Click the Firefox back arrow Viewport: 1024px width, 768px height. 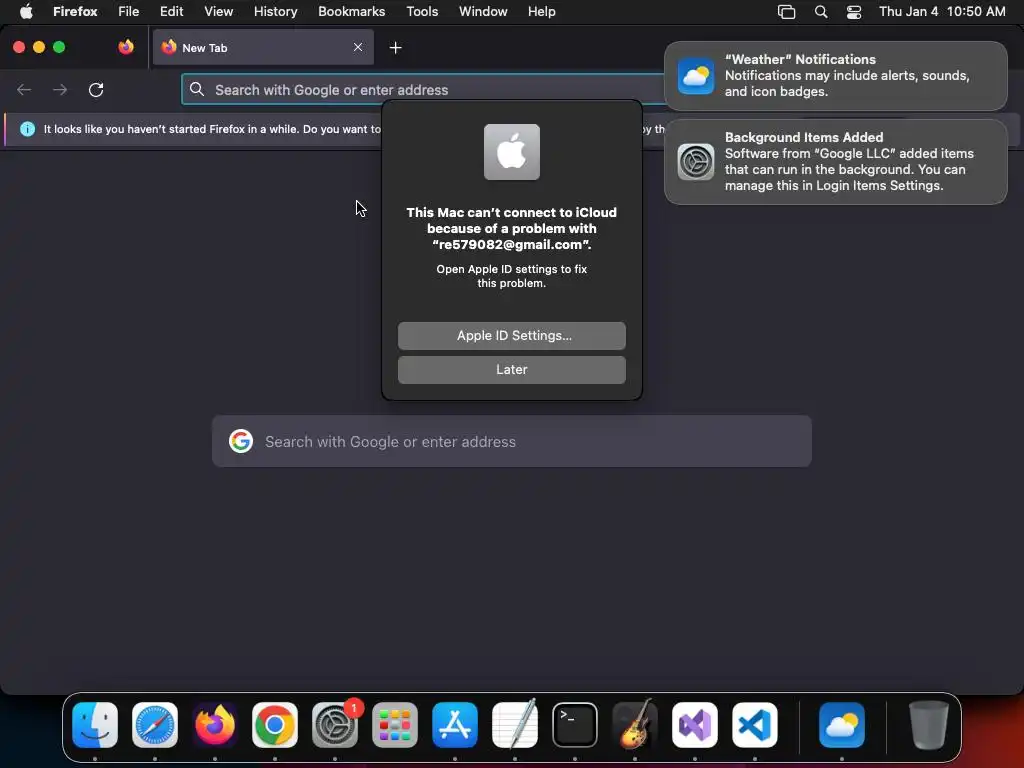[24, 89]
